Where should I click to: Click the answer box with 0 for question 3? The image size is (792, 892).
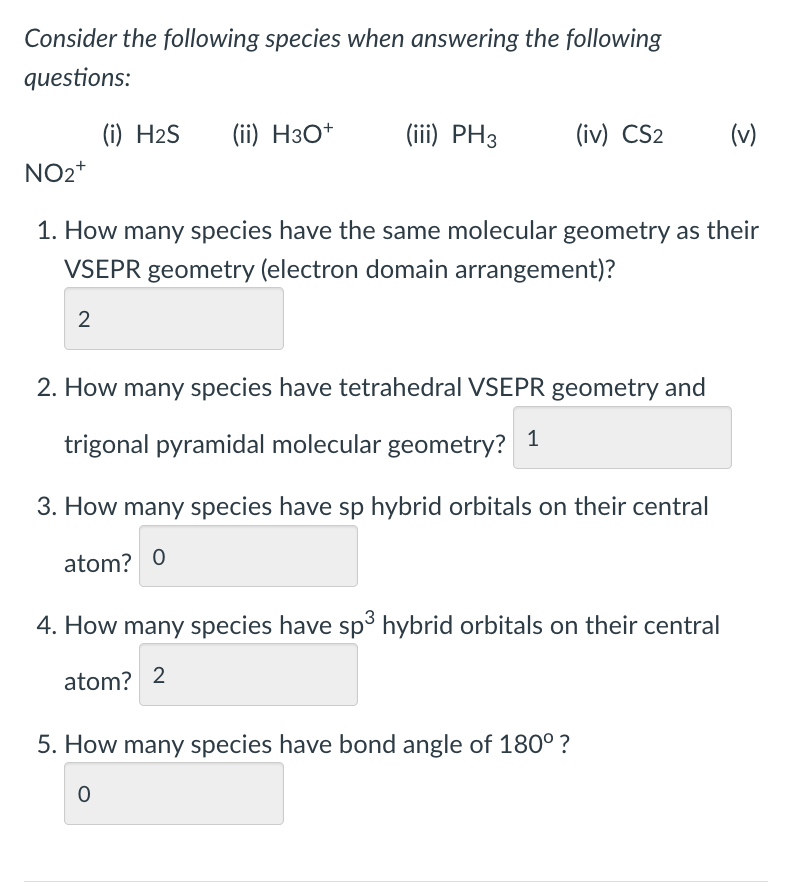[248, 556]
